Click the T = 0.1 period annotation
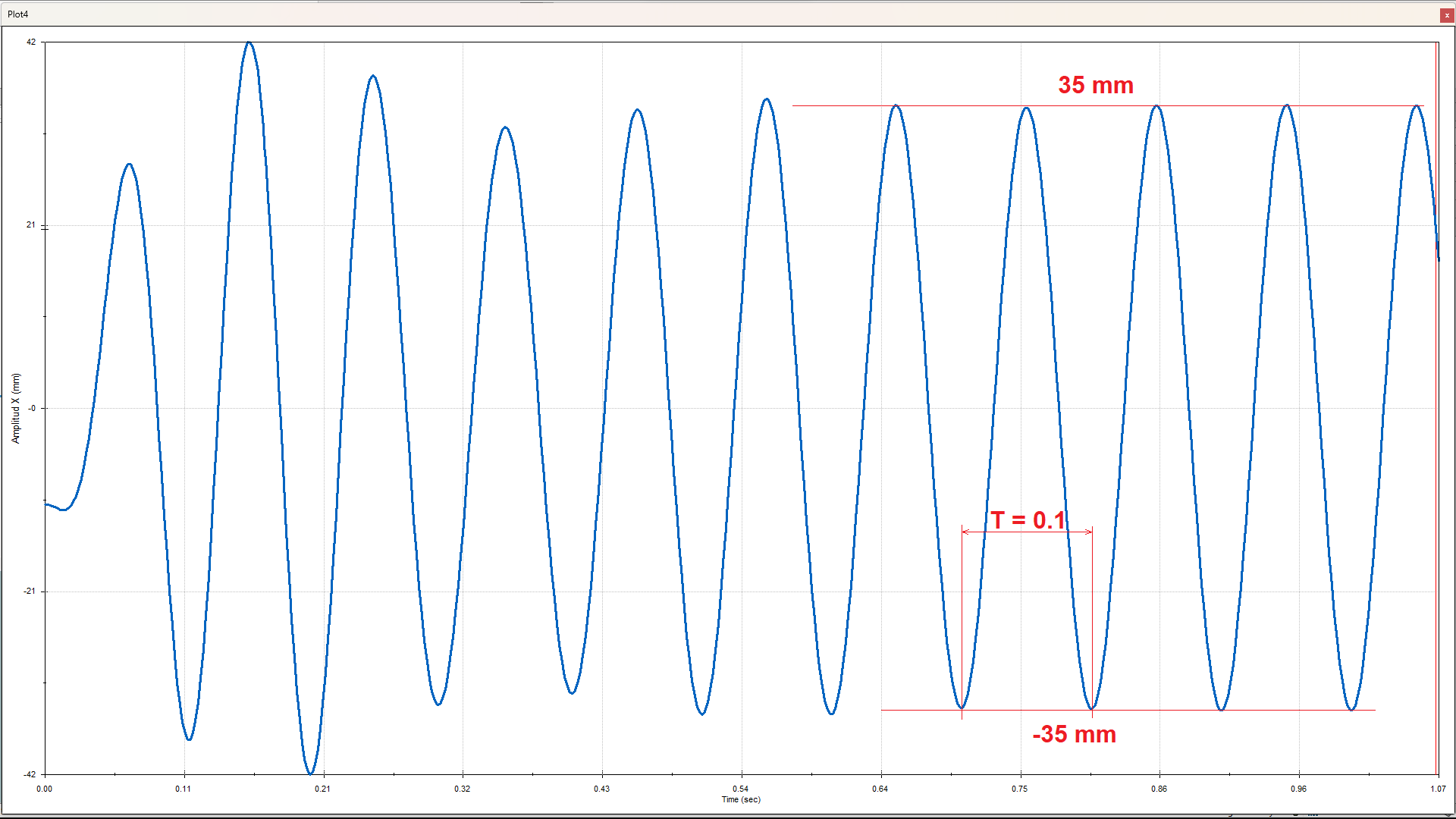The width and height of the screenshot is (1456, 819). coord(1028,520)
